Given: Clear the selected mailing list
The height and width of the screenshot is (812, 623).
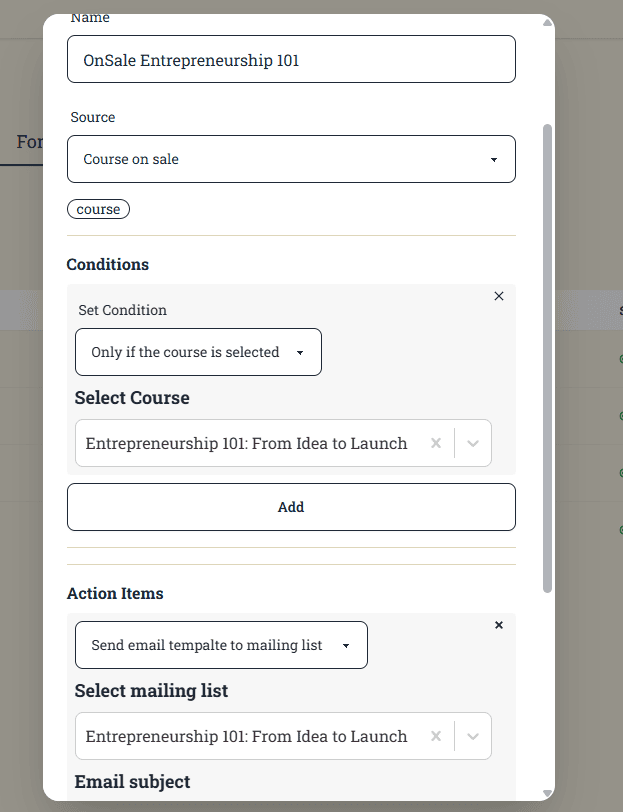Looking at the screenshot, I should click(x=436, y=736).
